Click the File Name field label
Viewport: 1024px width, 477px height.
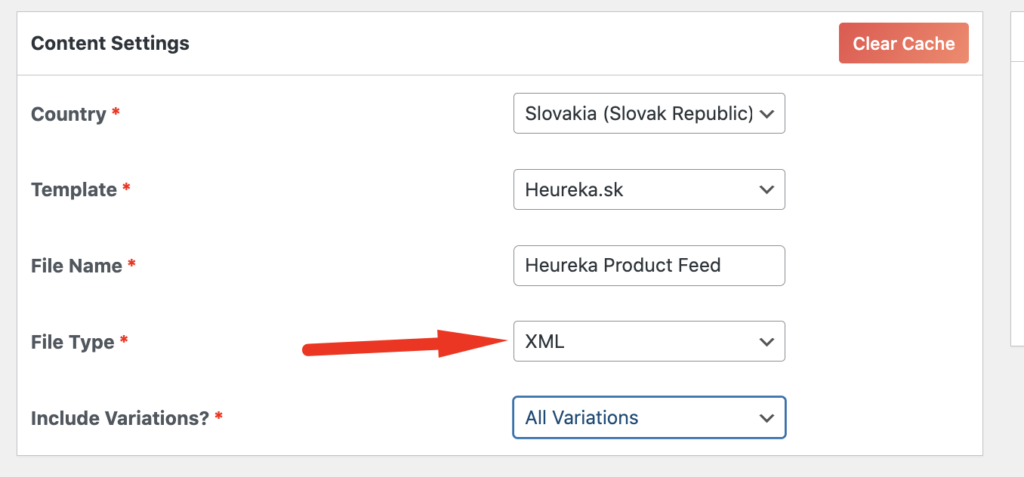(x=76, y=266)
